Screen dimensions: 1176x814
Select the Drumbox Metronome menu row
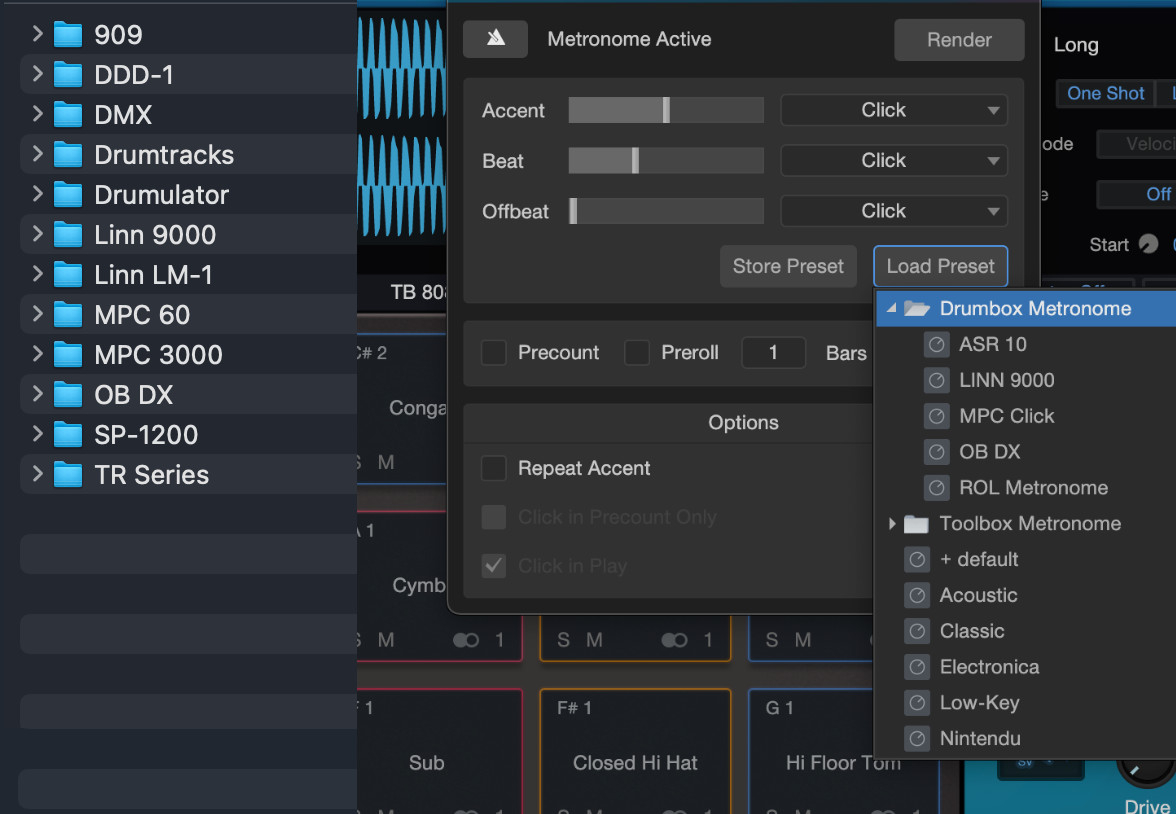[x=1026, y=308]
